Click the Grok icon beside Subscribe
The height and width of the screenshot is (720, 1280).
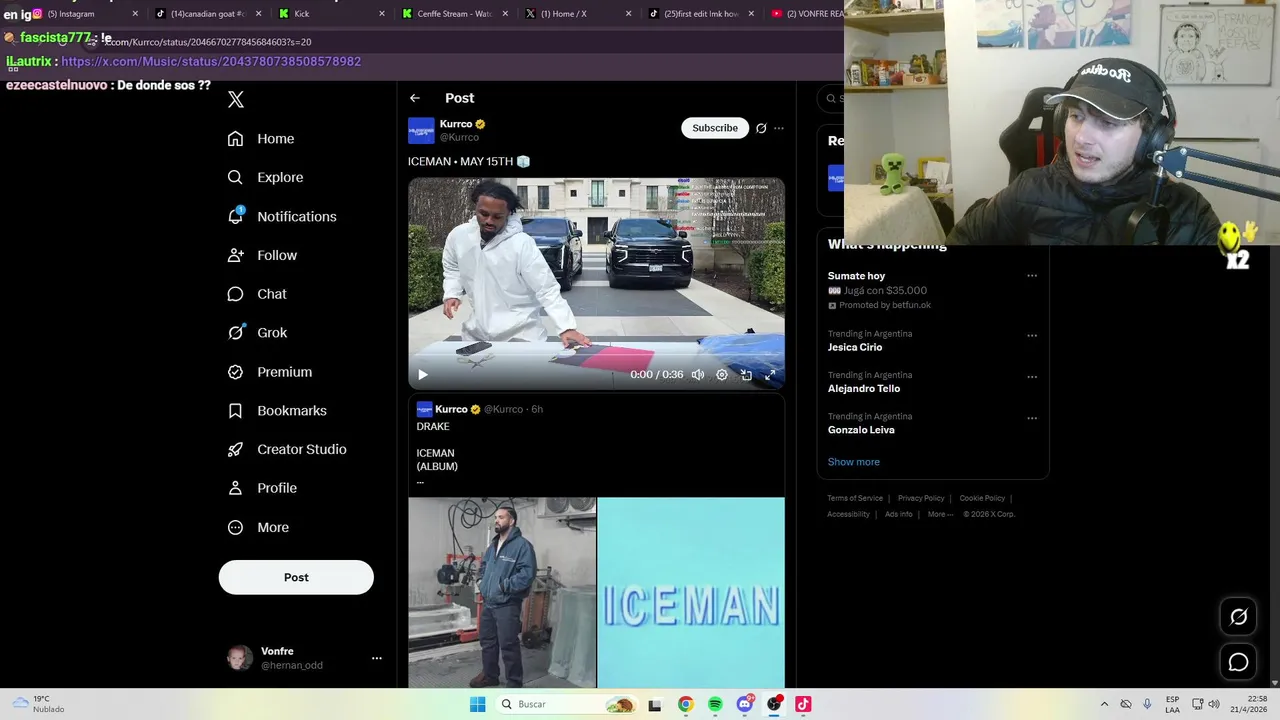(761, 128)
